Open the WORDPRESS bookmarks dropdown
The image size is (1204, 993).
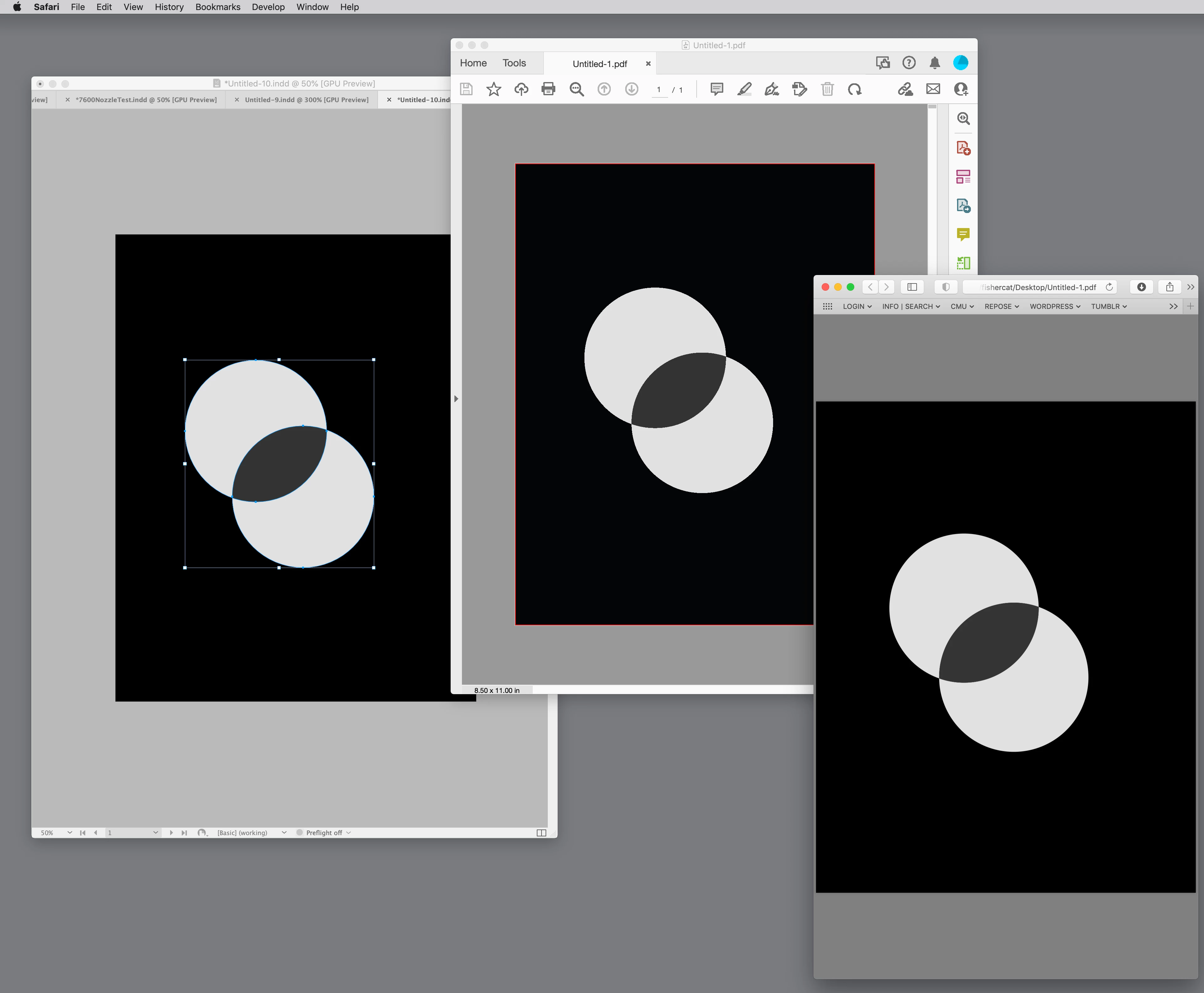[x=1055, y=307]
